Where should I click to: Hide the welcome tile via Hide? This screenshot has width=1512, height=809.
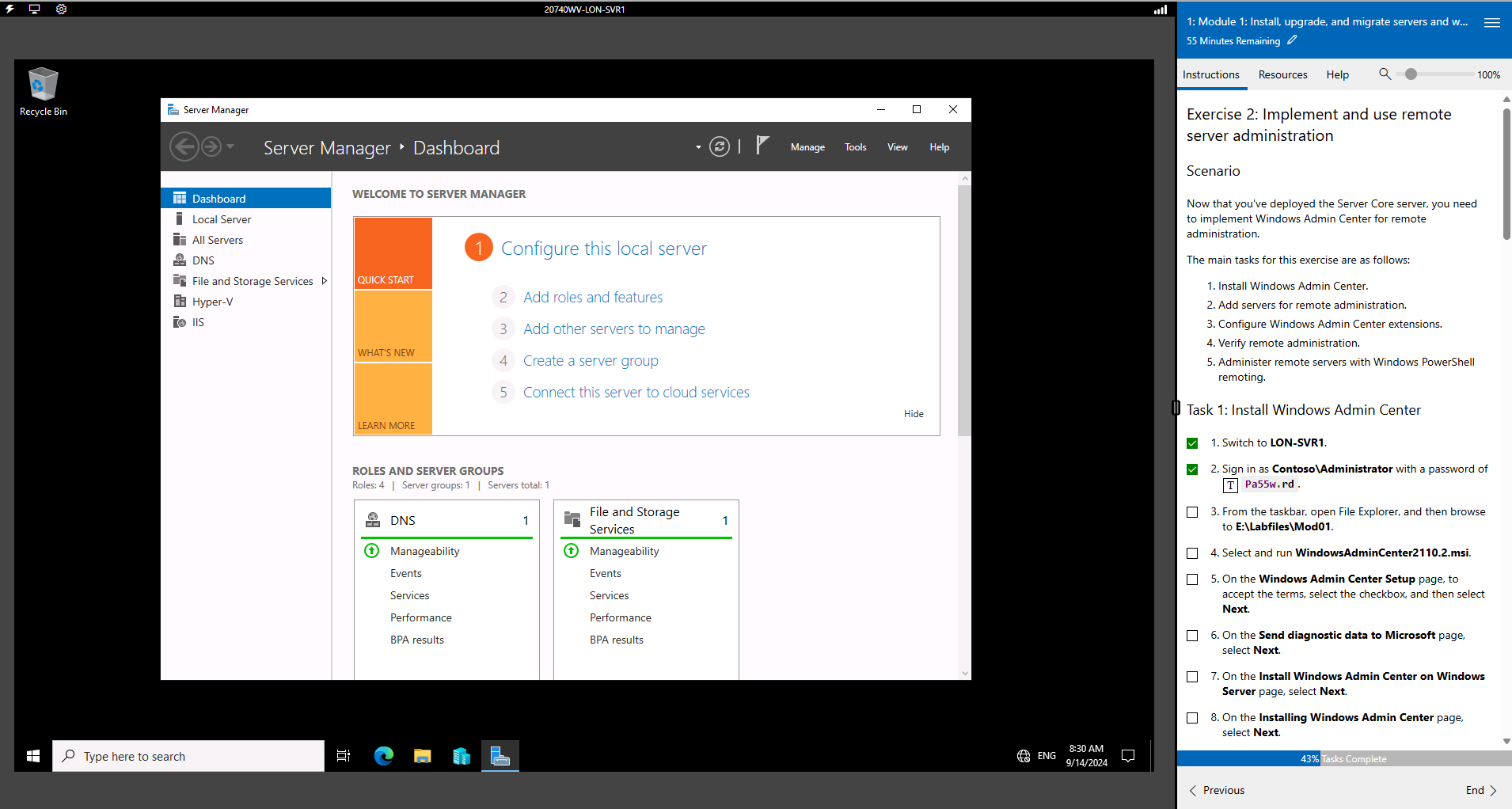(x=914, y=414)
